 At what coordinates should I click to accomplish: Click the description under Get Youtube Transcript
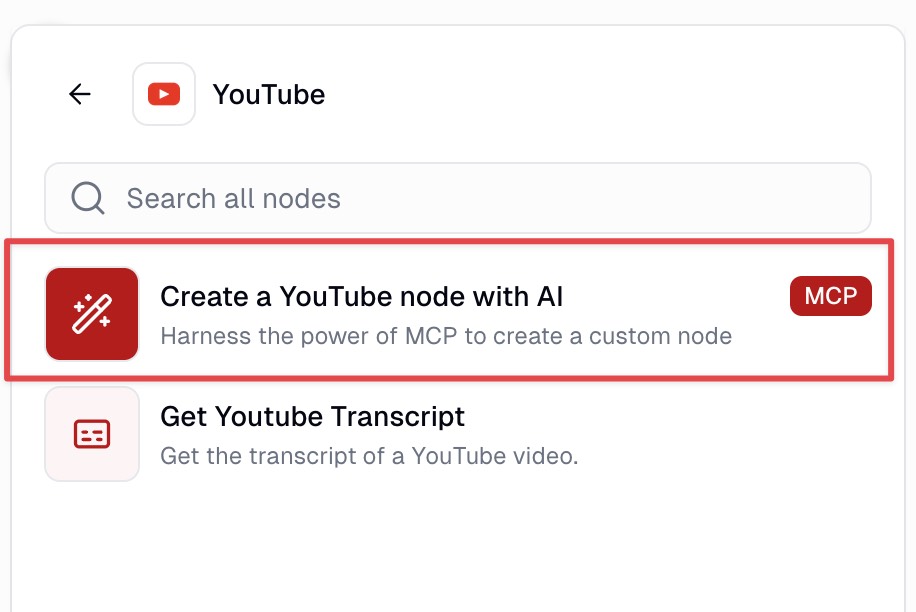[x=368, y=455]
